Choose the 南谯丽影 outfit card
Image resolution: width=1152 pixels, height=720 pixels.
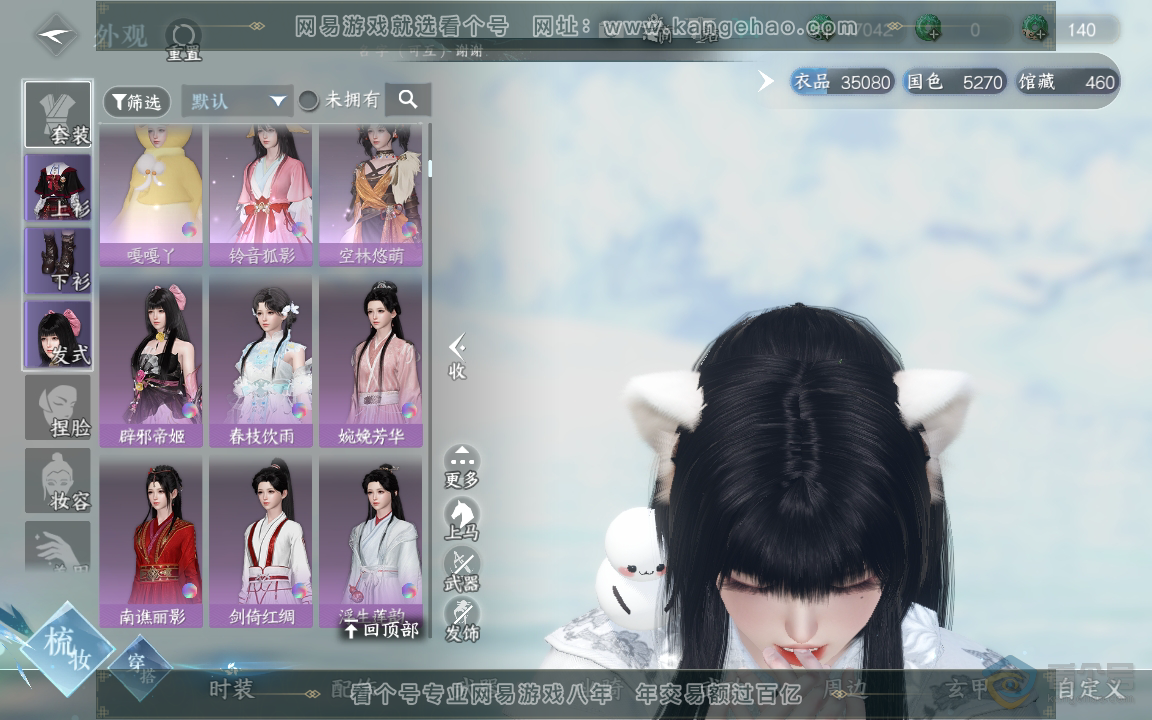click(151, 542)
